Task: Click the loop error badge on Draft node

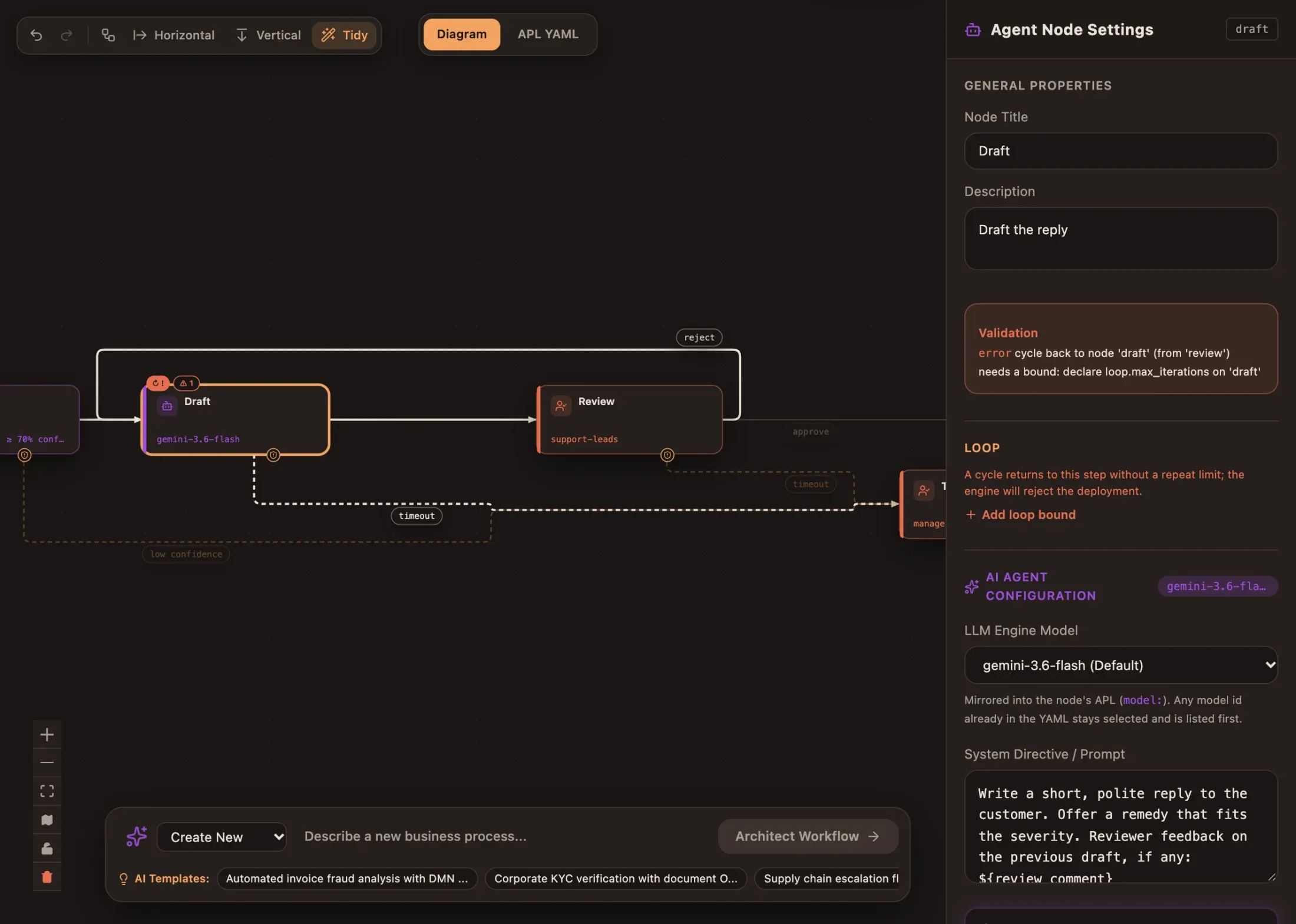Action: 158,383
